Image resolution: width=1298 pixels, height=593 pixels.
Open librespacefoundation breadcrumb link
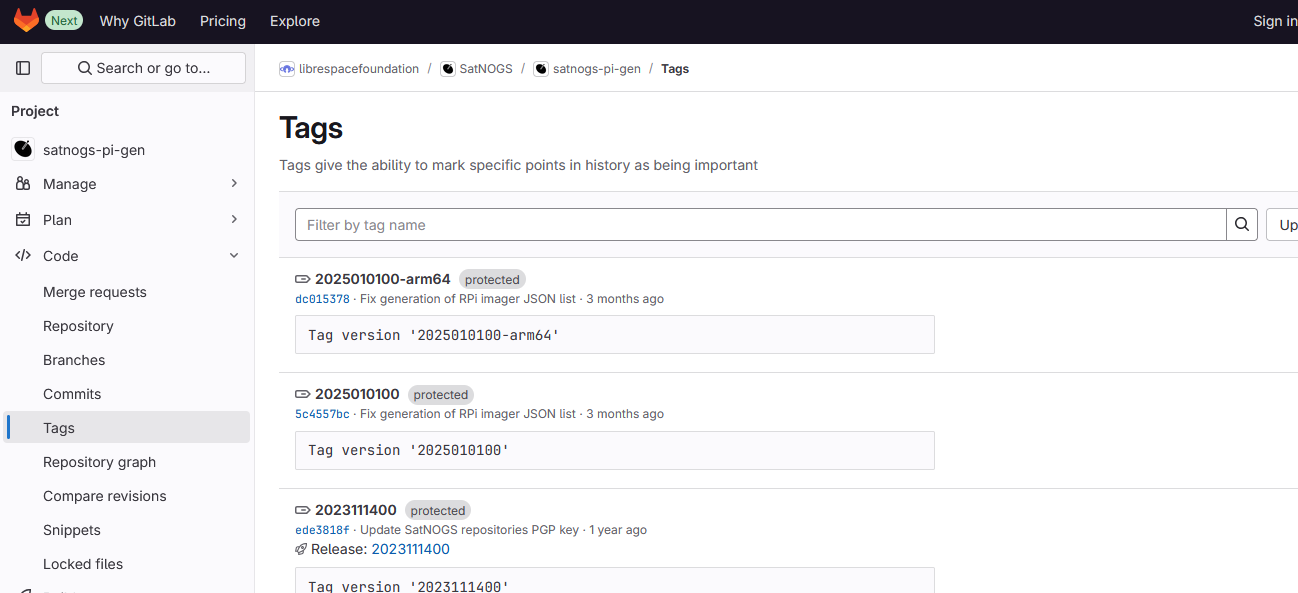pyautogui.click(x=359, y=69)
